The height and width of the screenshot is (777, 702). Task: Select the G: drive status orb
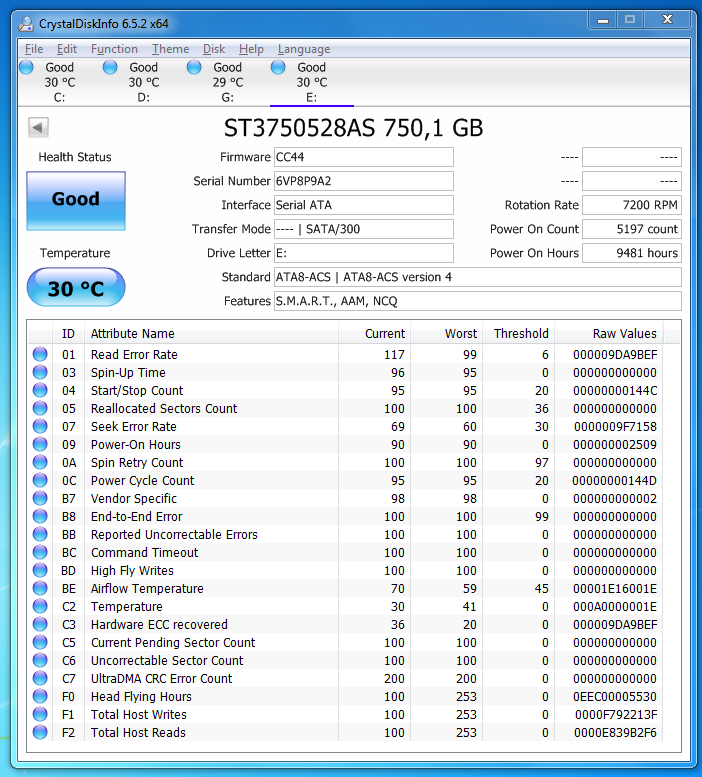pyautogui.click(x=194, y=67)
